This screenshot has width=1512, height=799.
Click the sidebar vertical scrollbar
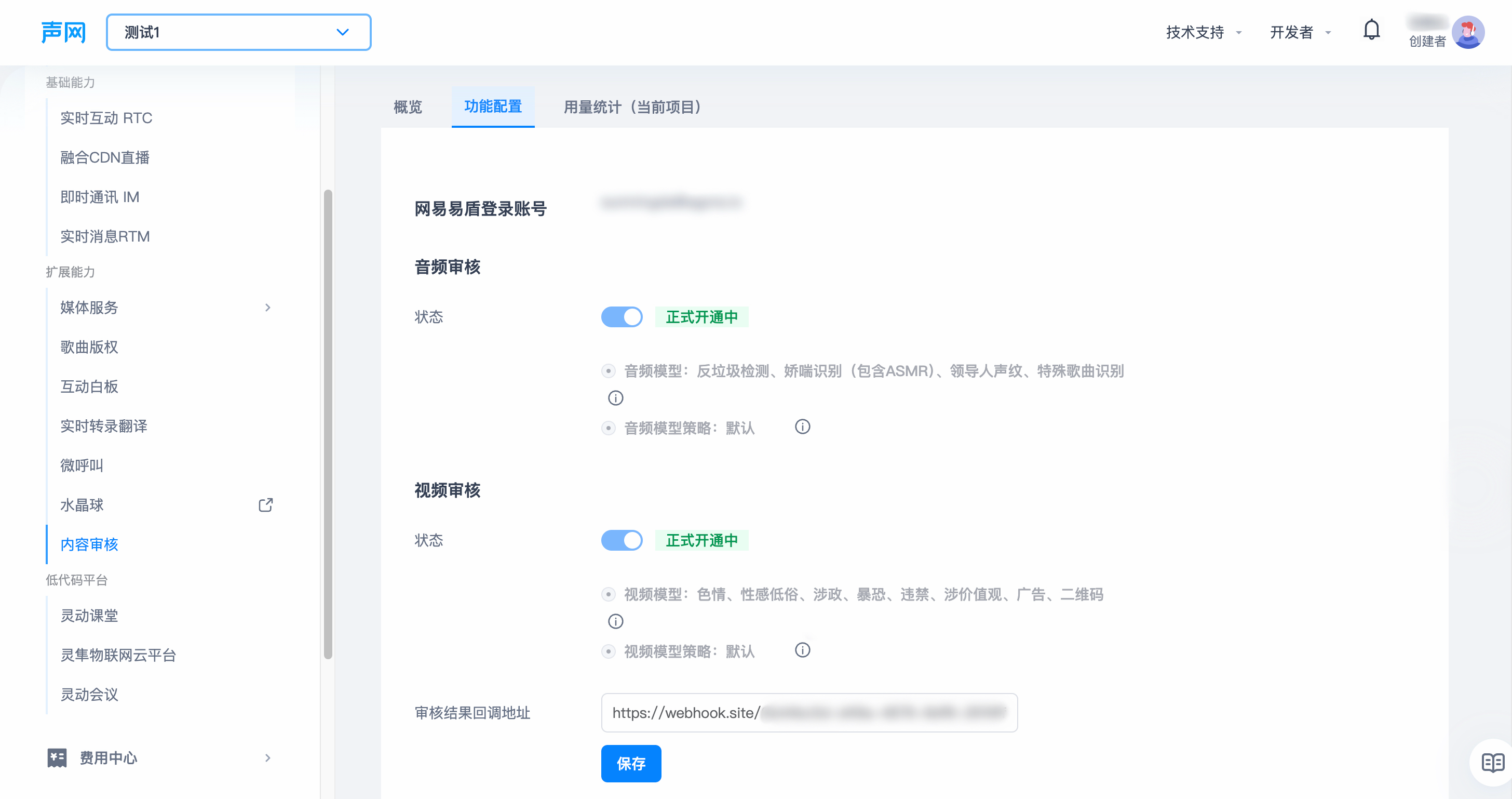click(x=328, y=424)
